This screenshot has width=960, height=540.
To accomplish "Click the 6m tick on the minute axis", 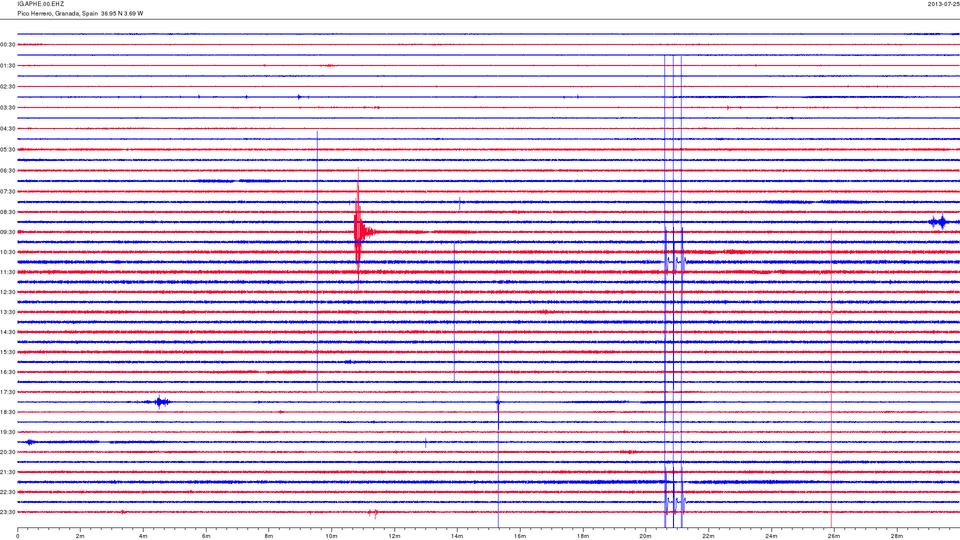I will 206,536.
